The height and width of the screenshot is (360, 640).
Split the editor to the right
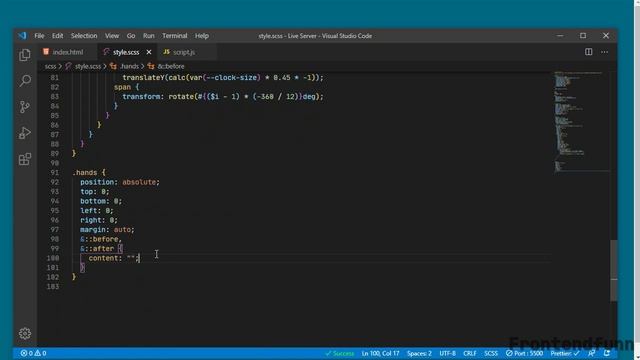[589, 52]
